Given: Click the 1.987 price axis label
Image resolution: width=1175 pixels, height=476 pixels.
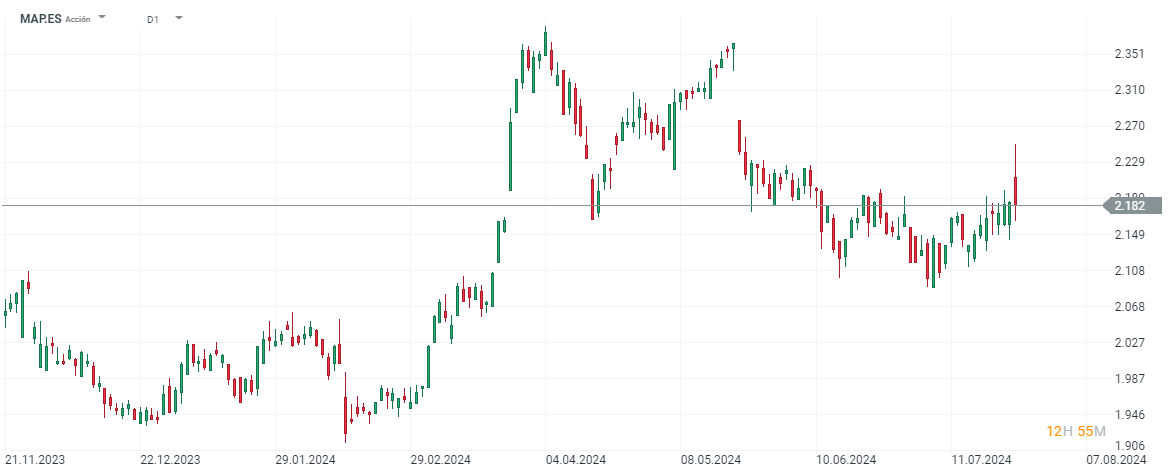Looking at the screenshot, I should 1130,379.
